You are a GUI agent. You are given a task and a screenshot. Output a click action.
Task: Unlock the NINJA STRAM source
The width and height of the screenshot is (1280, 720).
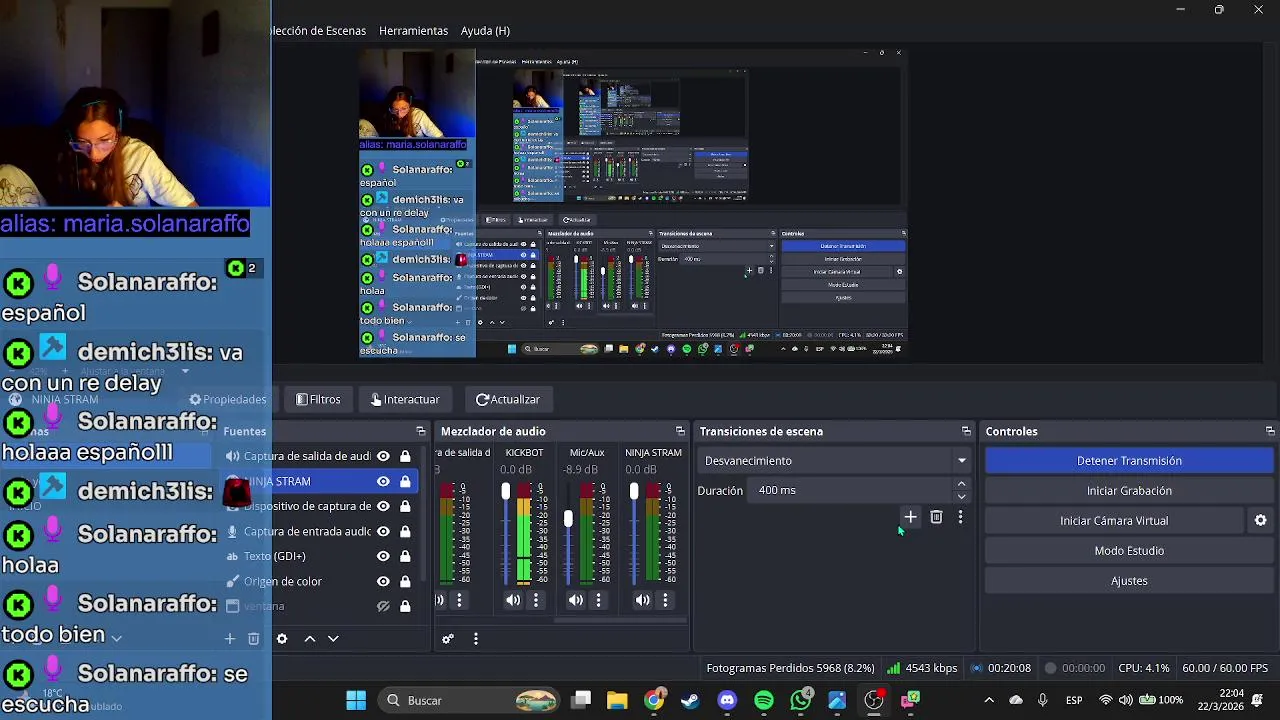tap(405, 481)
